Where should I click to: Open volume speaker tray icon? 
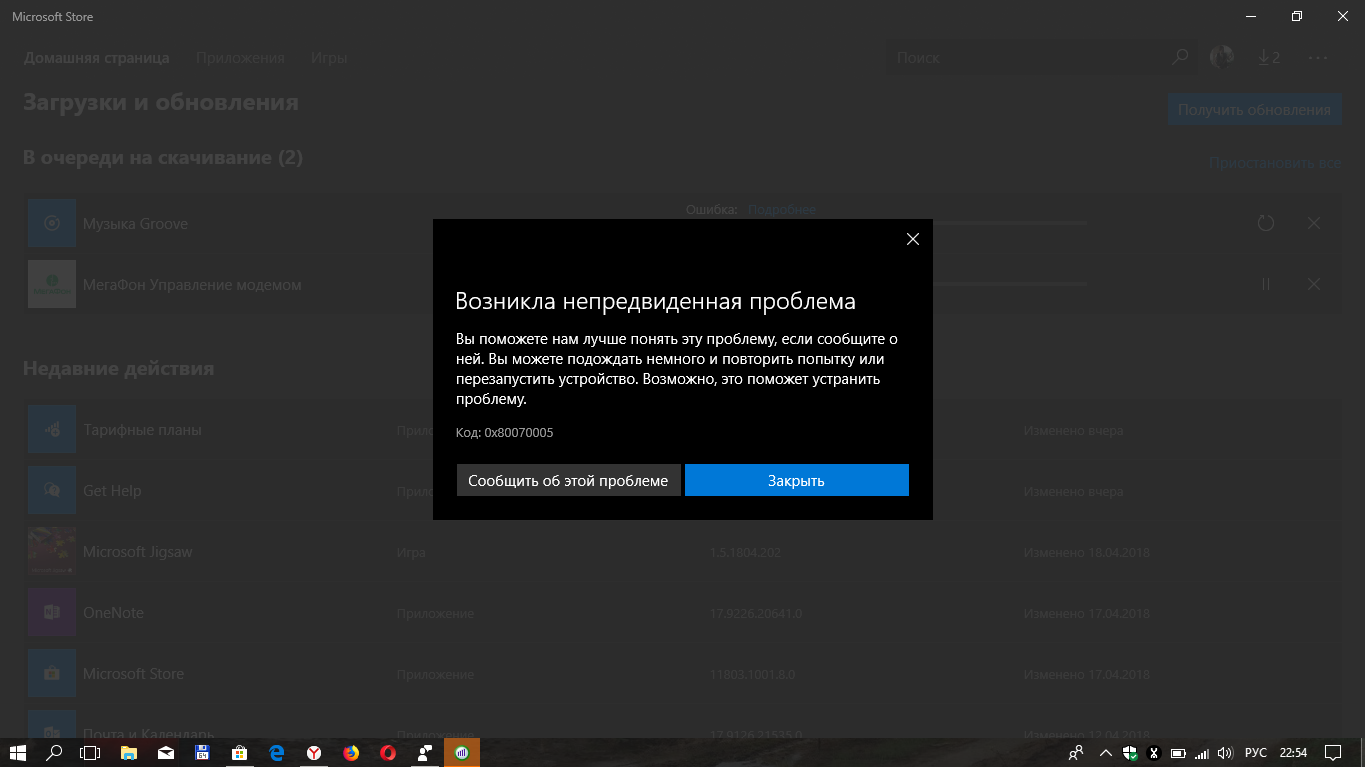click(1226, 752)
